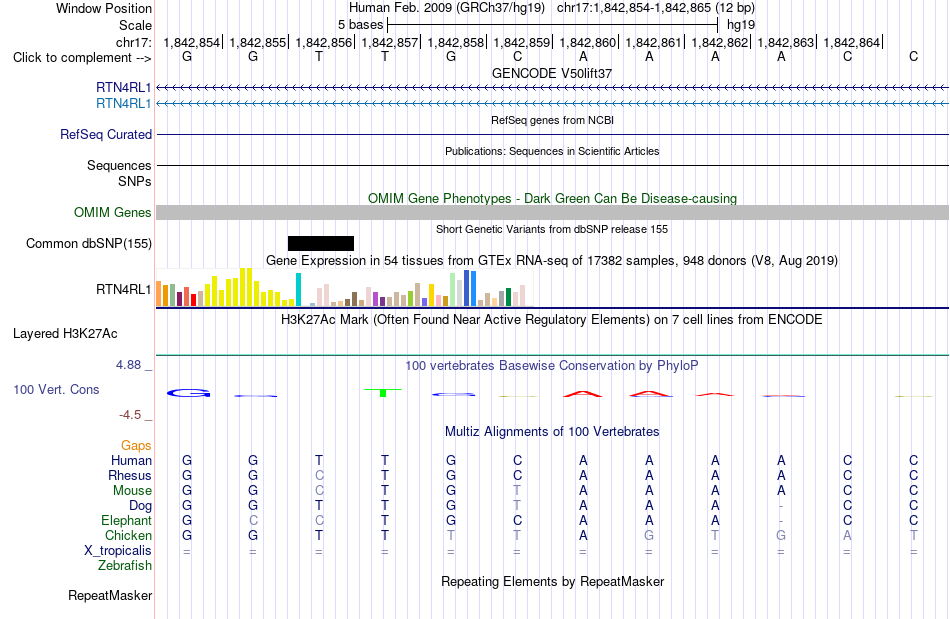Click the black Common dbSNP variant block
This screenshot has width=950, height=619.
(321, 243)
